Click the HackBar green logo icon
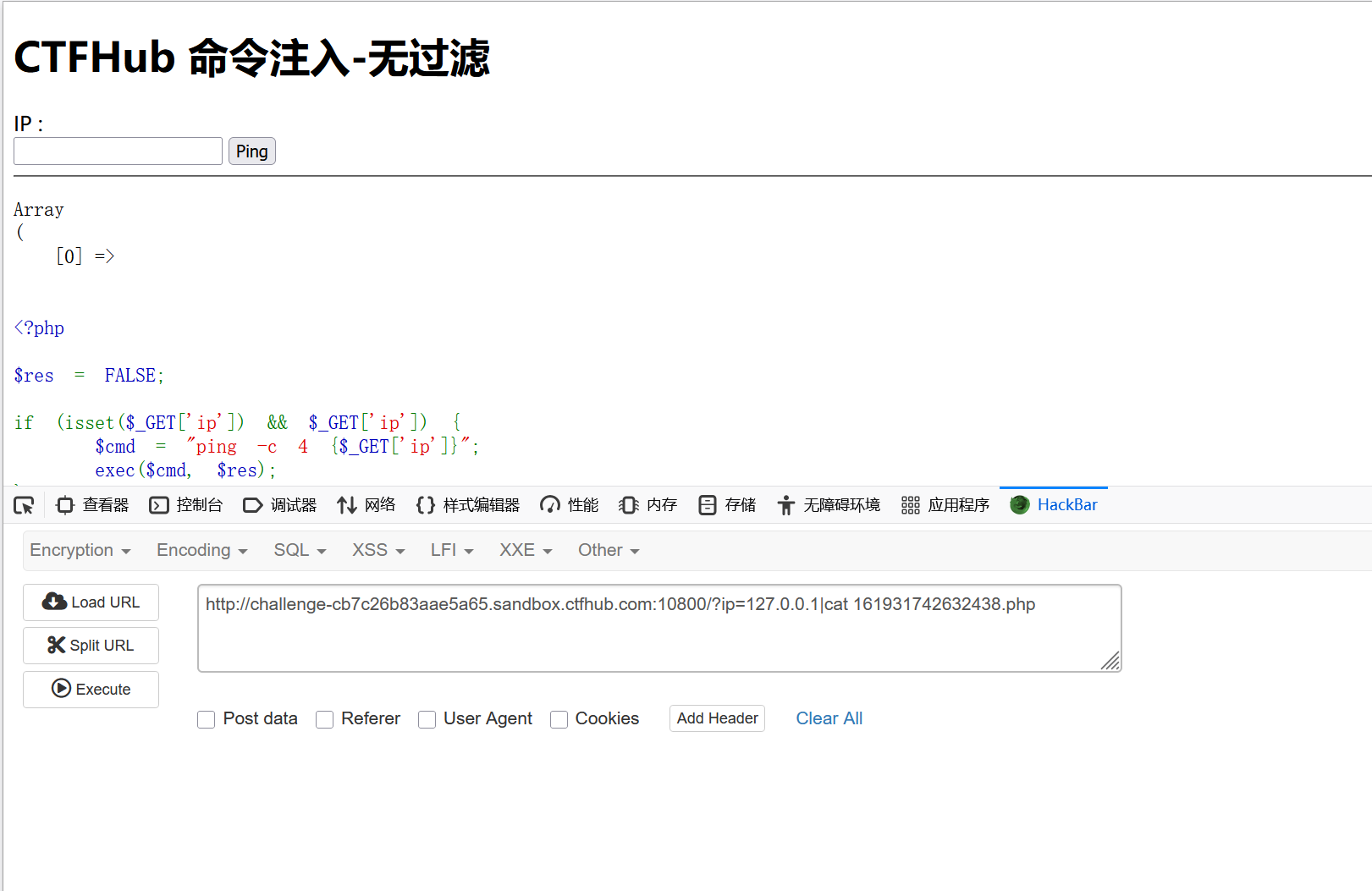Screen dimensions: 1372x891 click(1020, 505)
